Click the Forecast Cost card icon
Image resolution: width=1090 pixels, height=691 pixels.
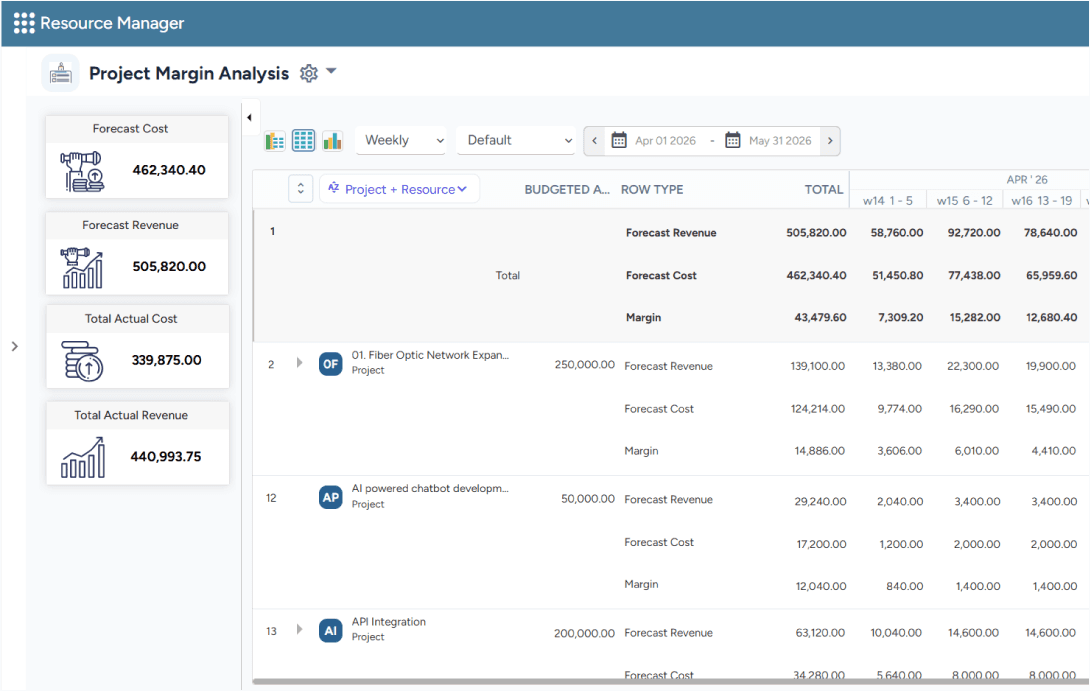coord(83,171)
